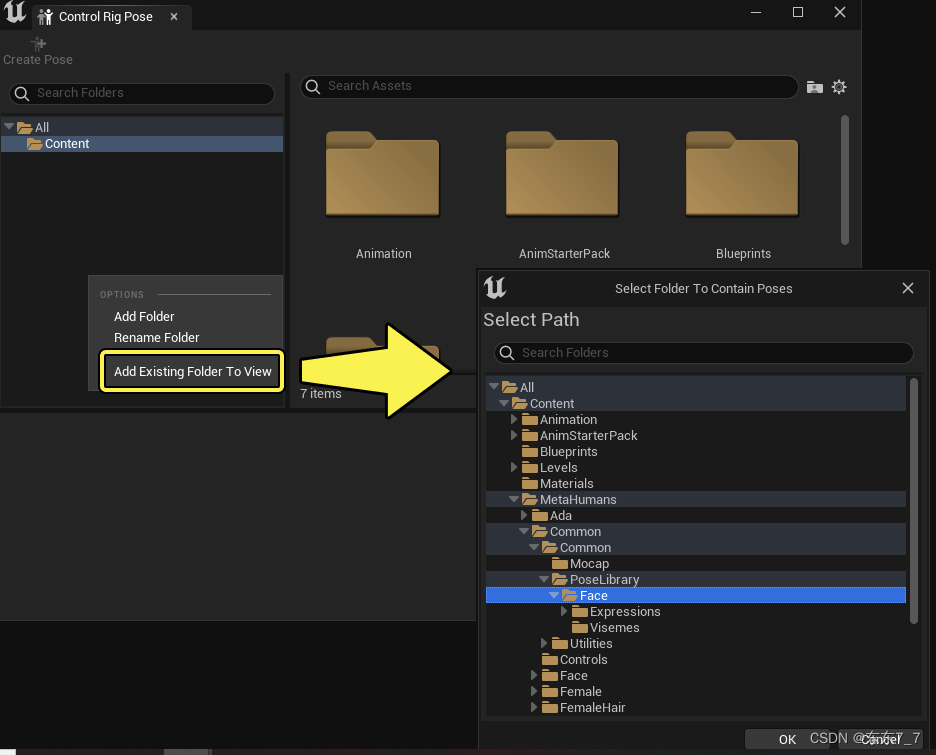Select the MetaHumans folder row
This screenshot has width=936, height=755.
coord(696,500)
